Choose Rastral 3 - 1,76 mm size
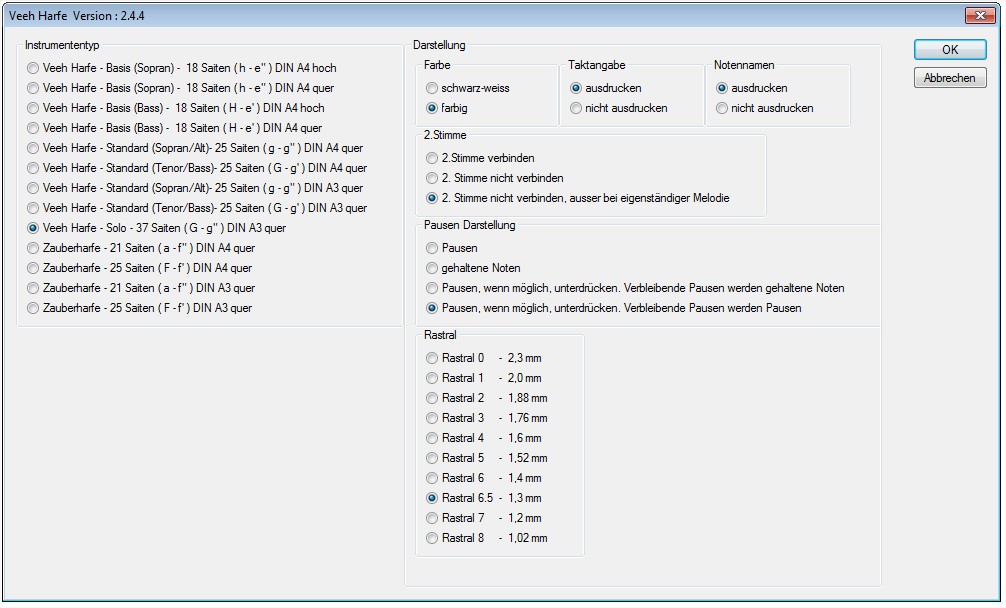 pos(432,418)
